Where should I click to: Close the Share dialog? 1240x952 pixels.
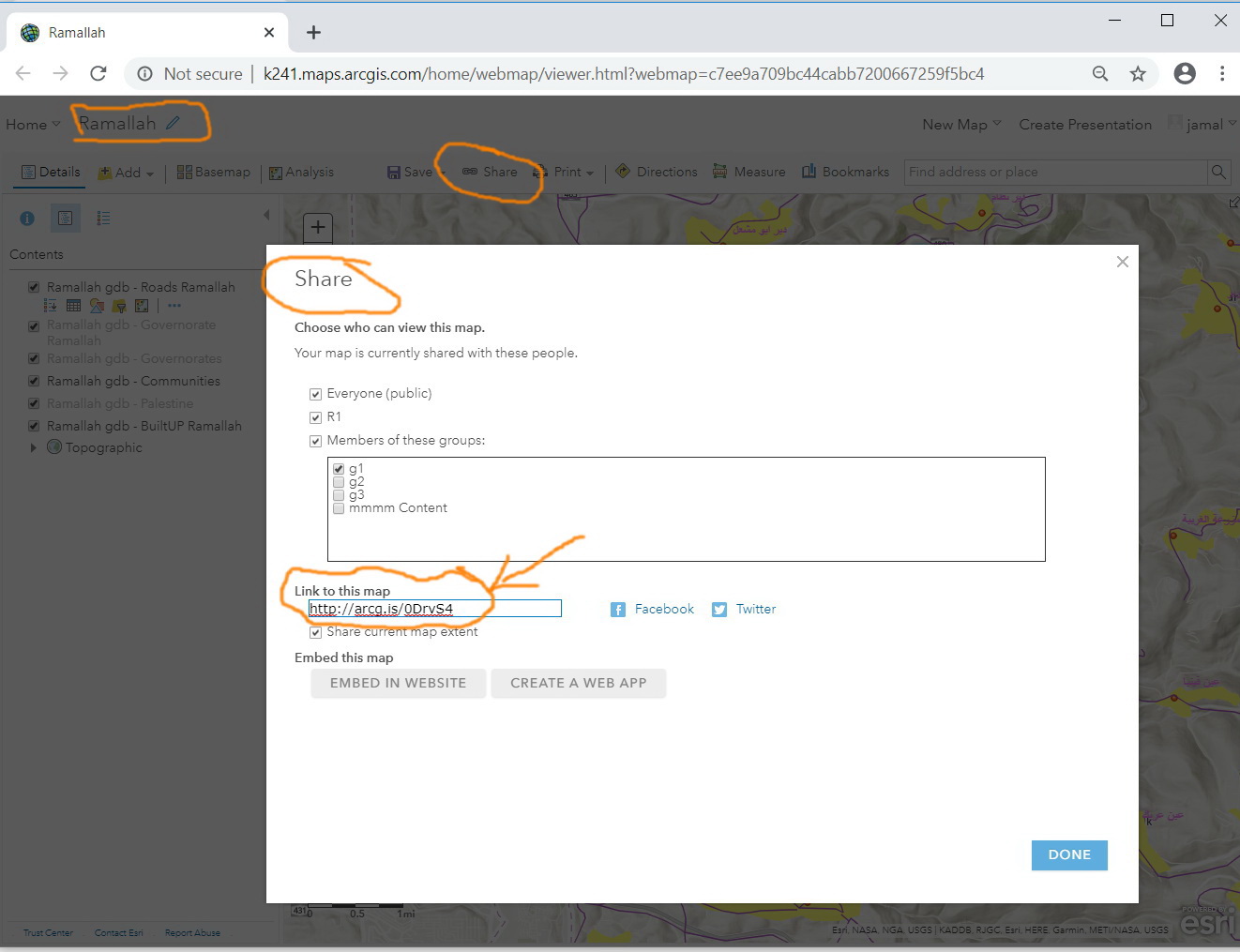tap(1122, 262)
